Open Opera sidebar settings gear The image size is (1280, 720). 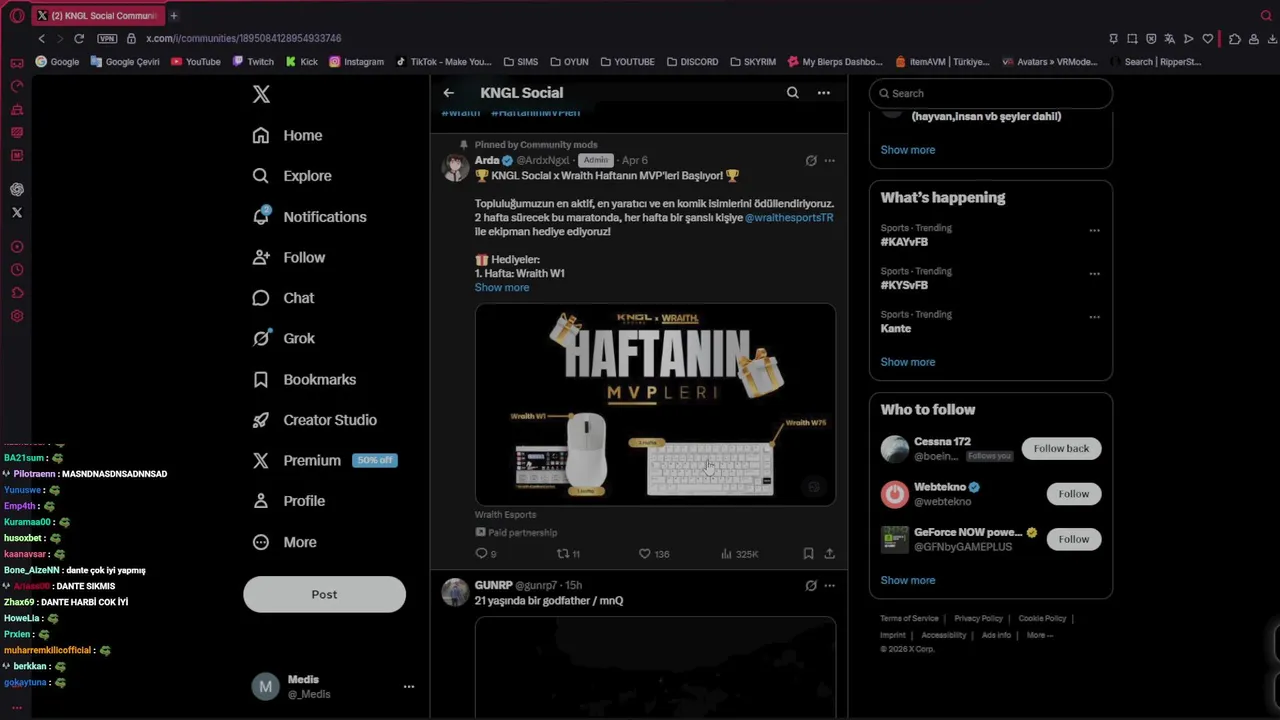(17, 317)
